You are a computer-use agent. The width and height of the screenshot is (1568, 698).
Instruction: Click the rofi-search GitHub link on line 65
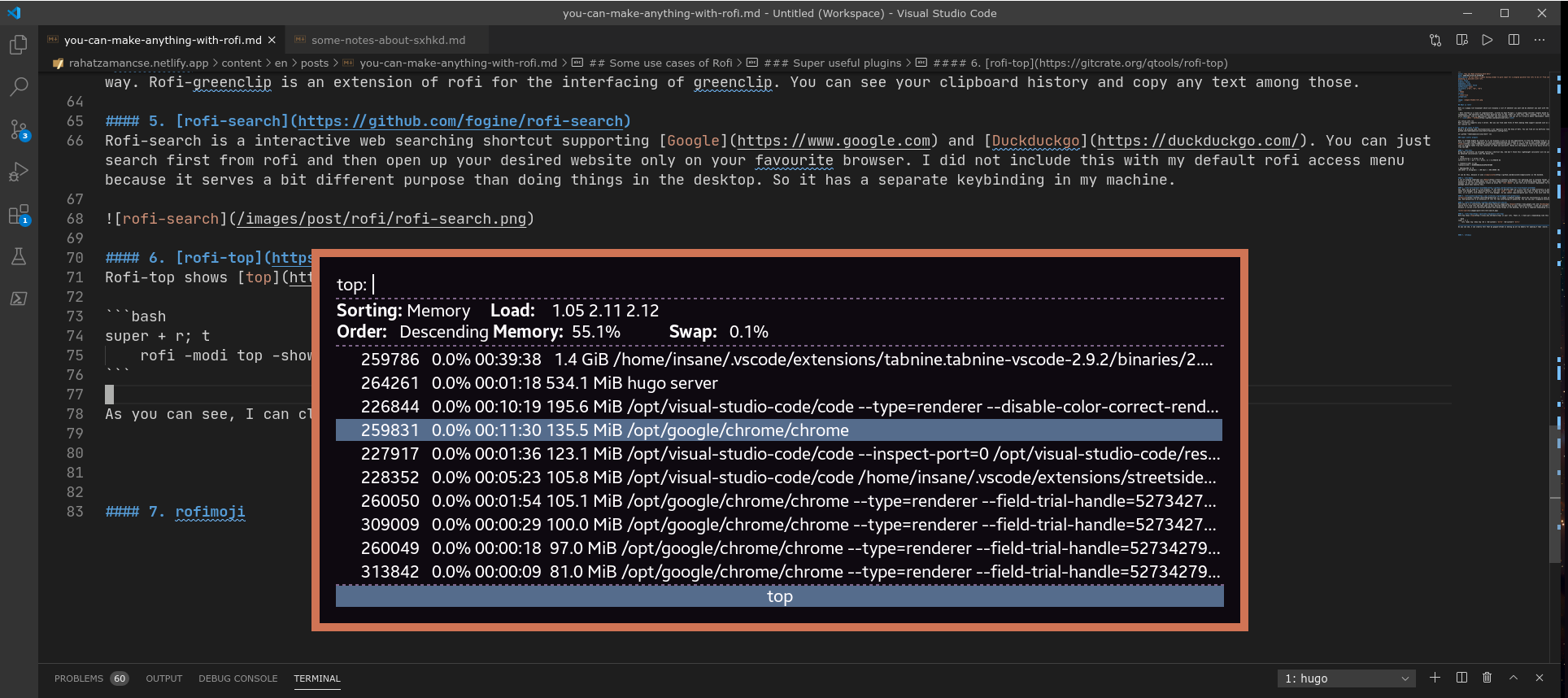(x=460, y=121)
